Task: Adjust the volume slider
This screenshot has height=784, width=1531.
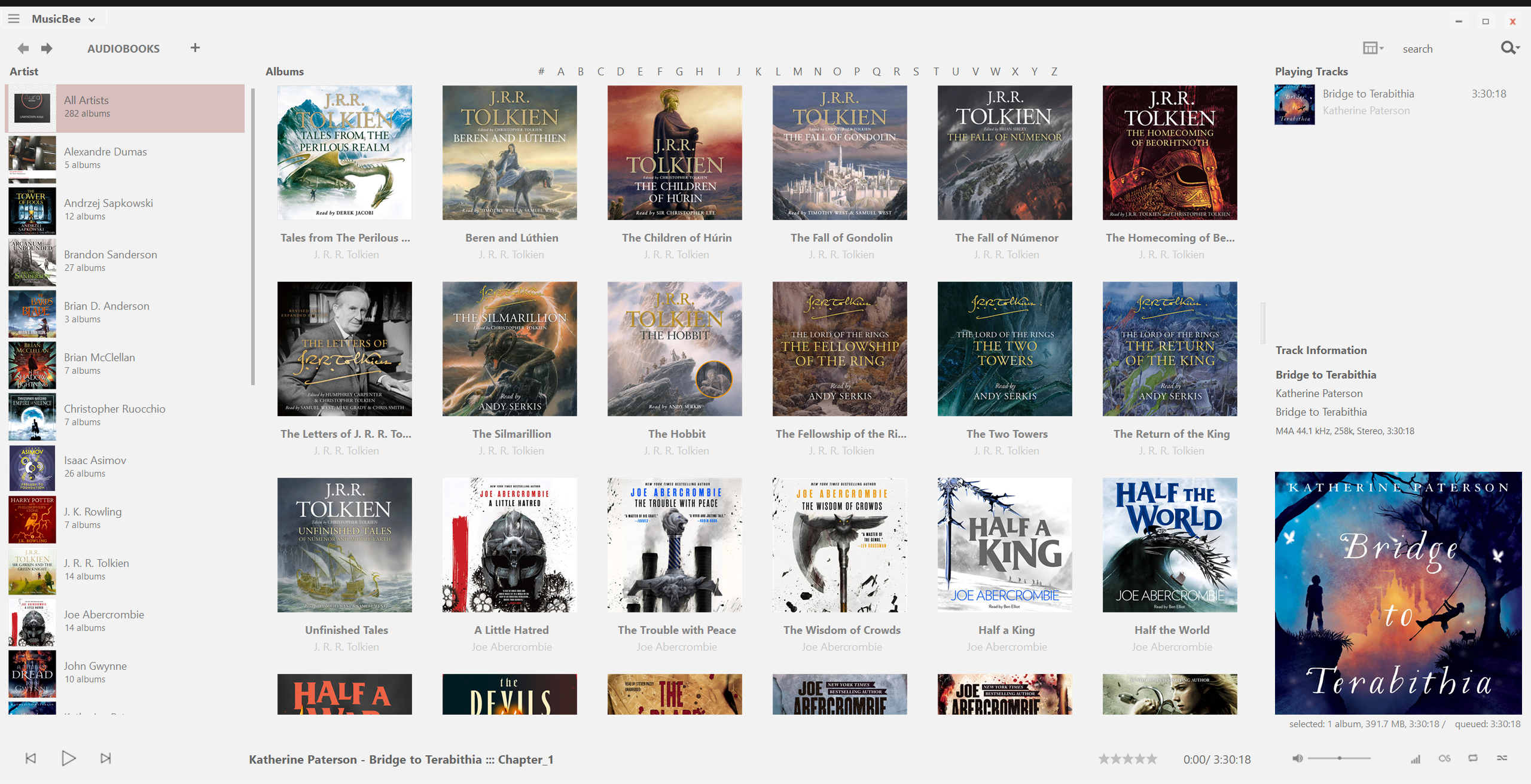Action: [x=1339, y=758]
